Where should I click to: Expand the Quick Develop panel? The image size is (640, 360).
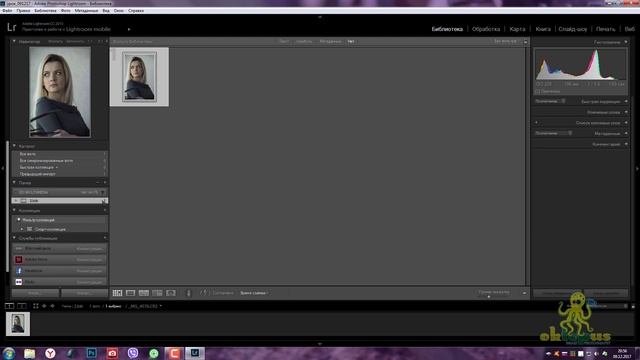pyautogui.click(x=626, y=101)
